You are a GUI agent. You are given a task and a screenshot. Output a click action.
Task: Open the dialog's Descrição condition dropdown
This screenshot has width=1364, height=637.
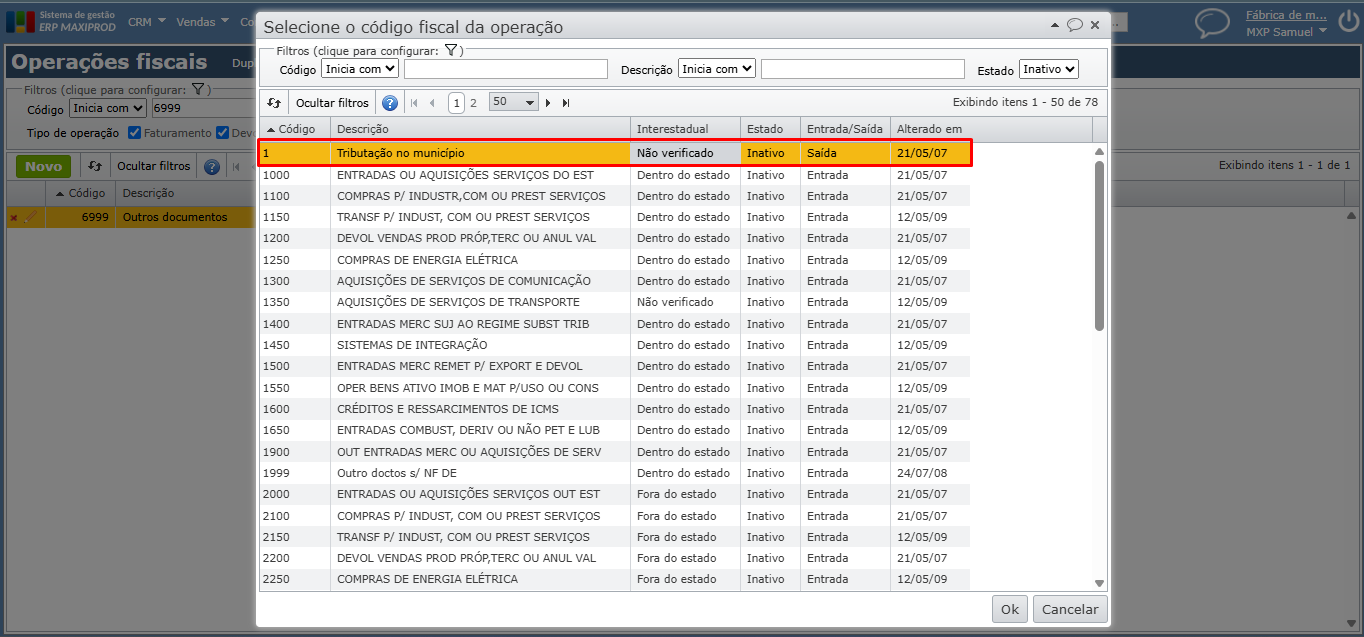pyautogui.click(x=717, y=69)
